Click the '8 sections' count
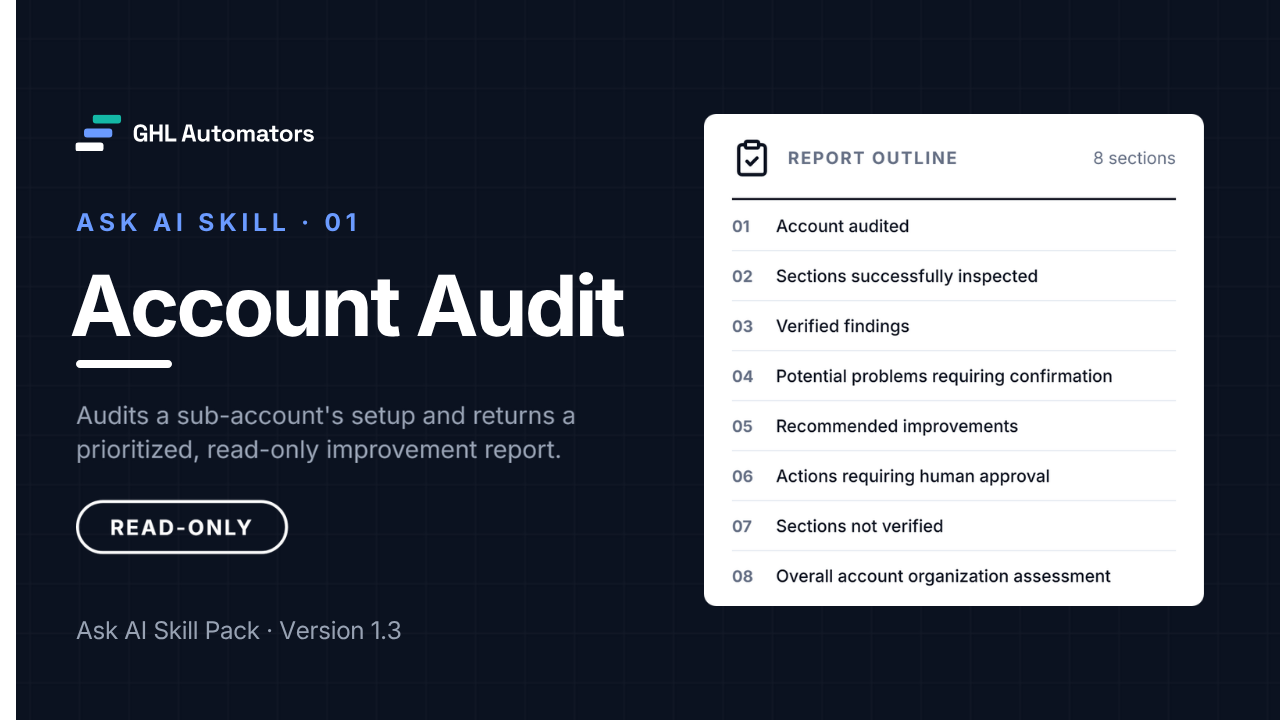Screen dimensions: 1280x720 tap(1134, 158)
